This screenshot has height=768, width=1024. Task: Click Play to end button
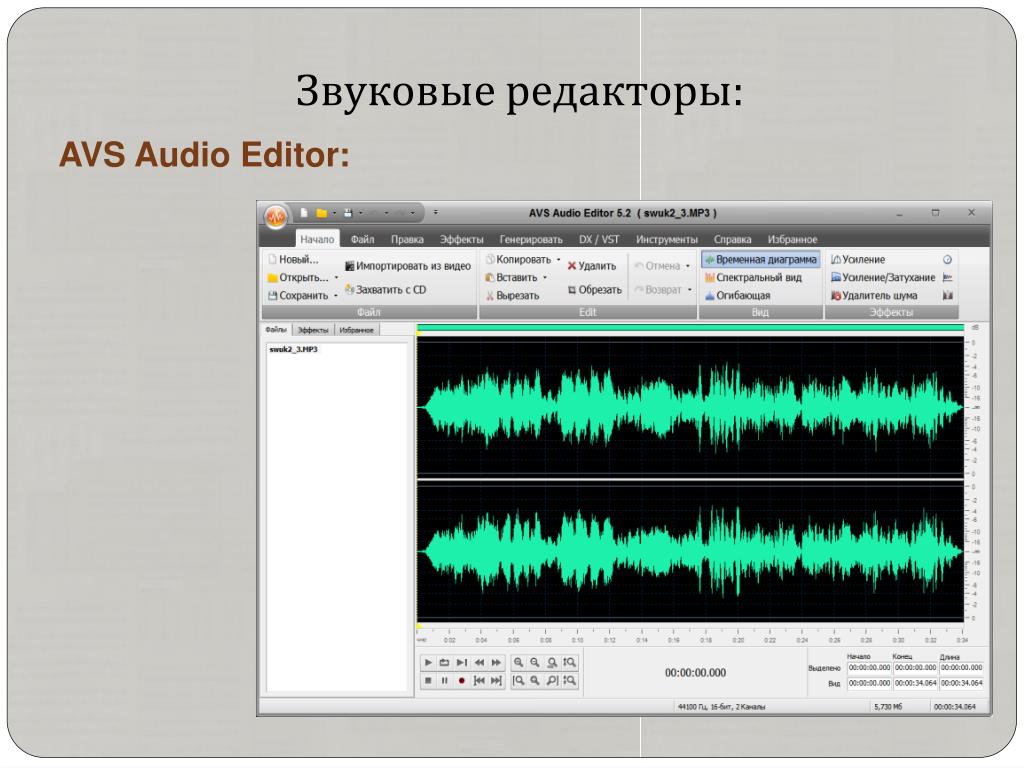click(x=462, y=662)
